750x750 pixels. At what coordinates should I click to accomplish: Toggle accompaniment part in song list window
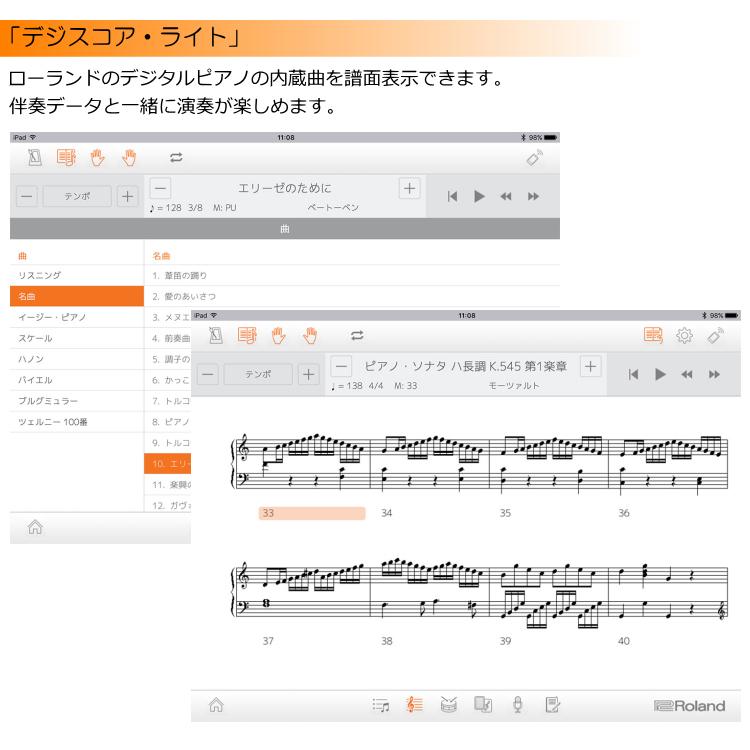coord(66,157)
